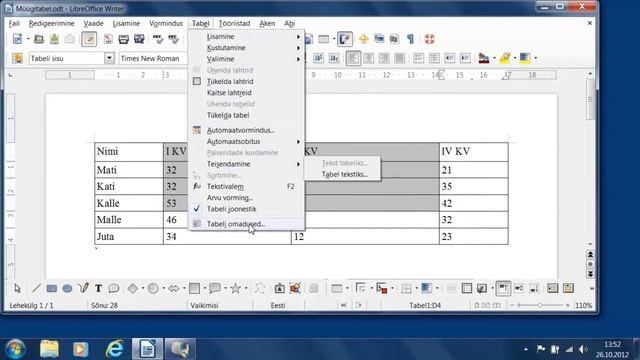
Task: Expand the Teisendamine submenu
Action: [x=246, y=164]
